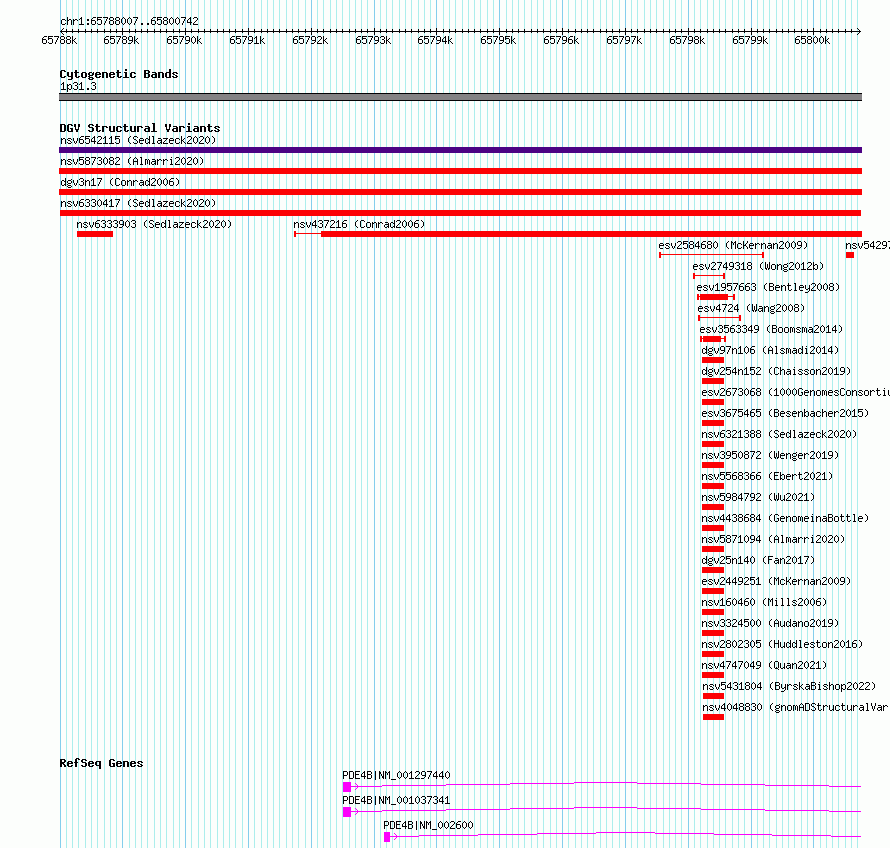Click the PDE4B|NM_002600 gene label
This screenshot has width=890, height=848.
[x=428, y=825]
